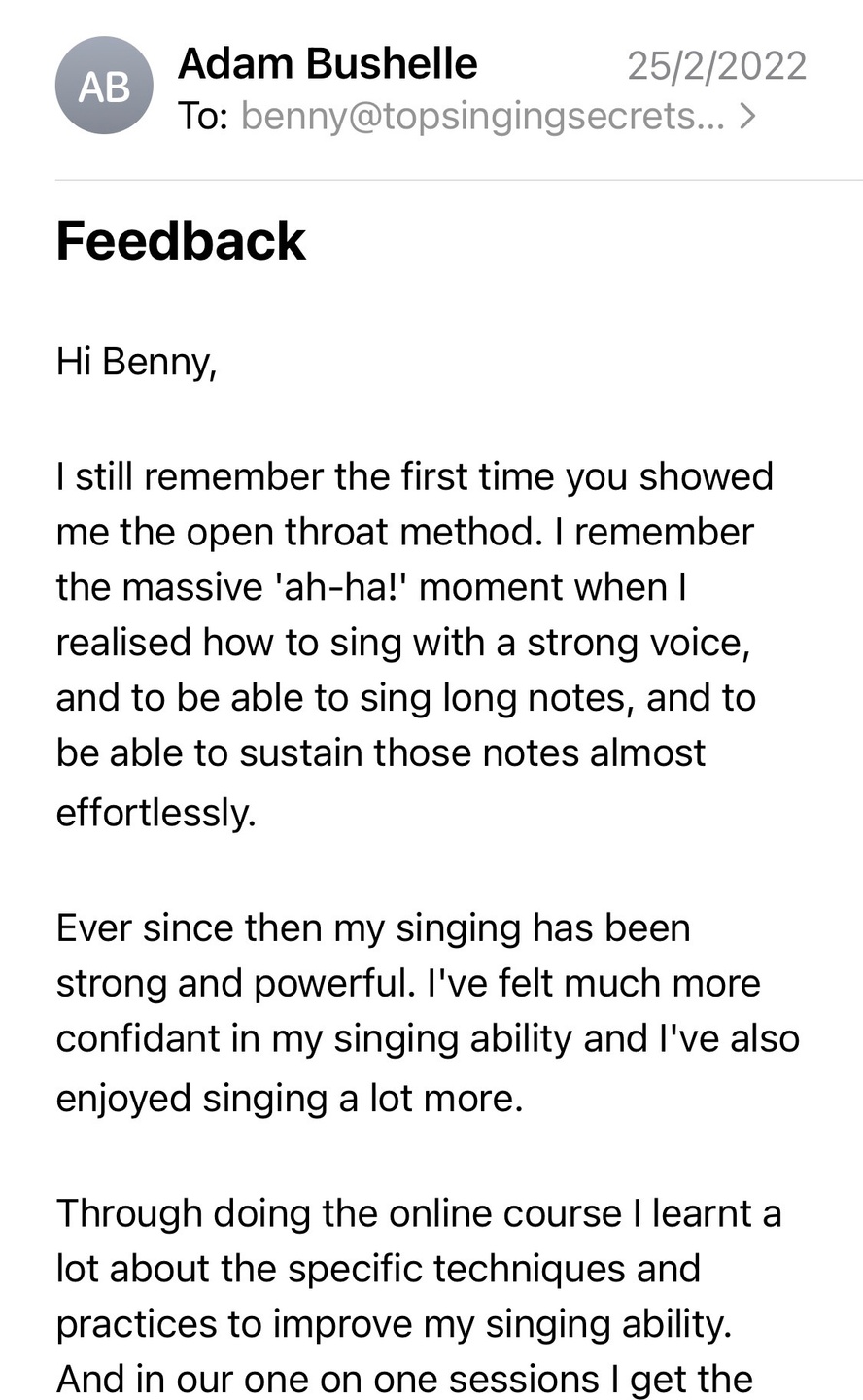Click the word "effortlessly."
863x1400 pixels.
(155, 812)
